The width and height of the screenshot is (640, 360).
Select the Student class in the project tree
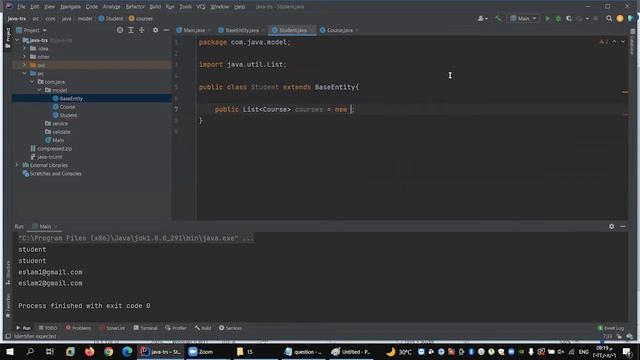tap(68, 115)
